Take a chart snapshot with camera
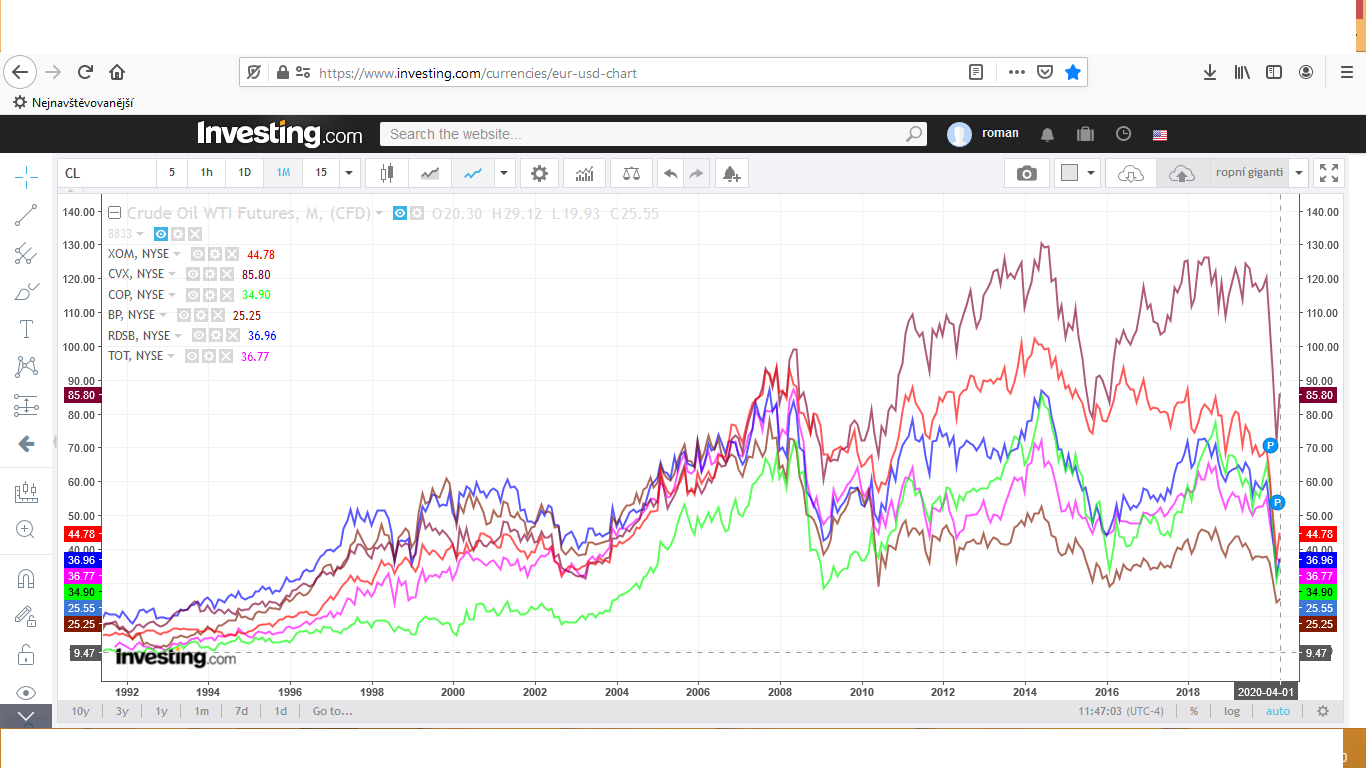Viewport: 1366px width, 768px height. coord(1027,173)
